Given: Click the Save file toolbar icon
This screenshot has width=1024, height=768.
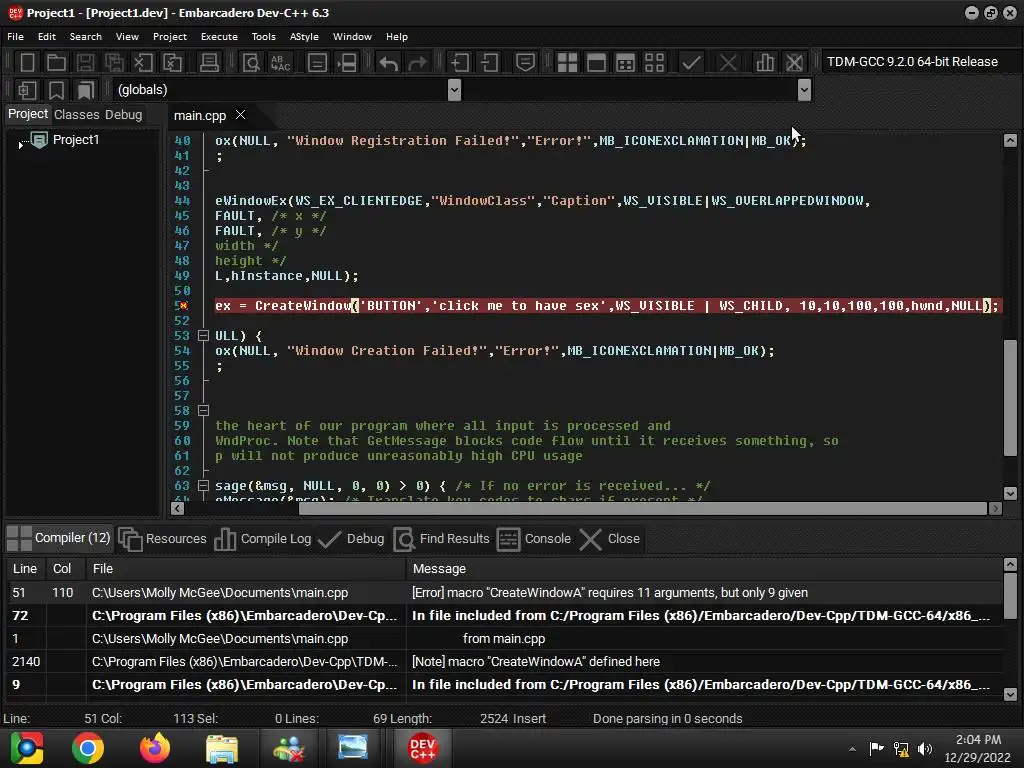Looking at the screenshot, I should point(85,63).
